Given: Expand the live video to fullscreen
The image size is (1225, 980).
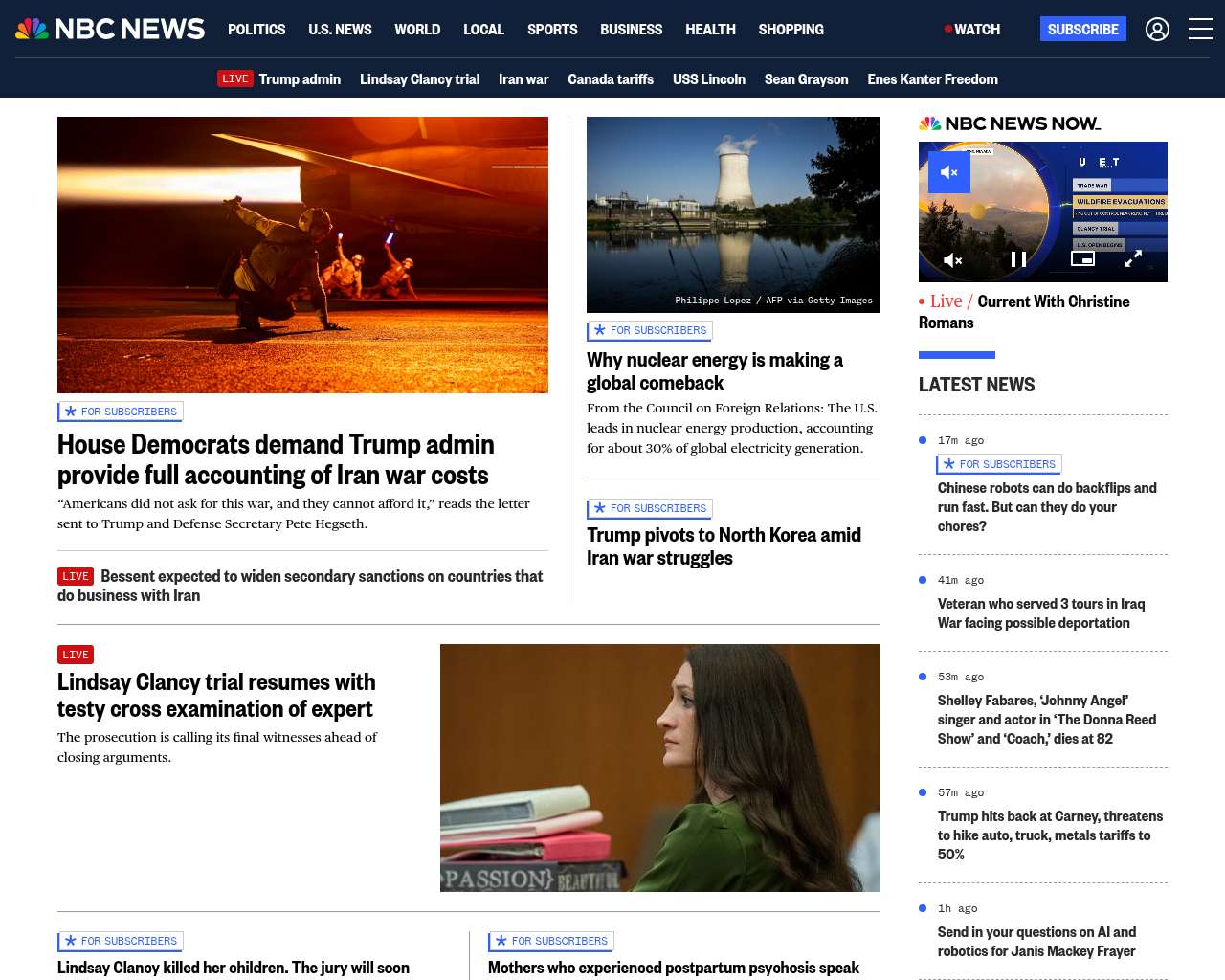Looking at the screenshot, I should 1133,259.
